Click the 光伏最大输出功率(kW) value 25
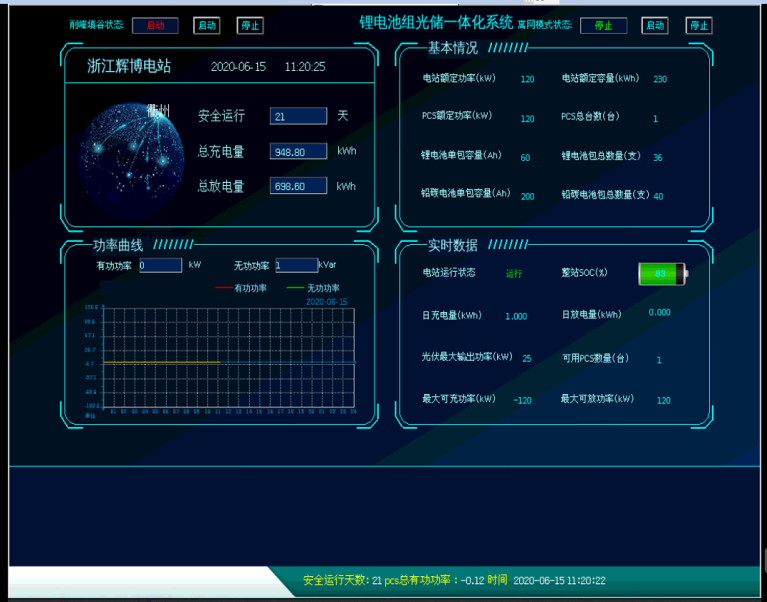This screenshot has width=767, height=602. (527, 358)
